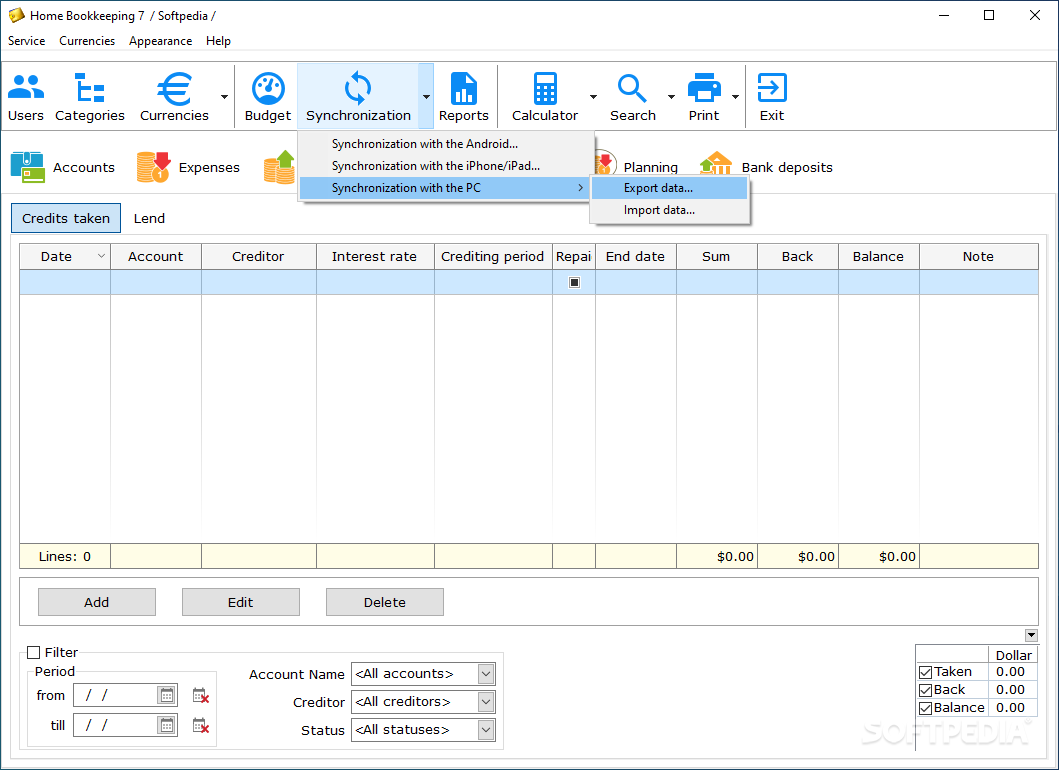Sort by the End date column header

[x=636, y=257]
